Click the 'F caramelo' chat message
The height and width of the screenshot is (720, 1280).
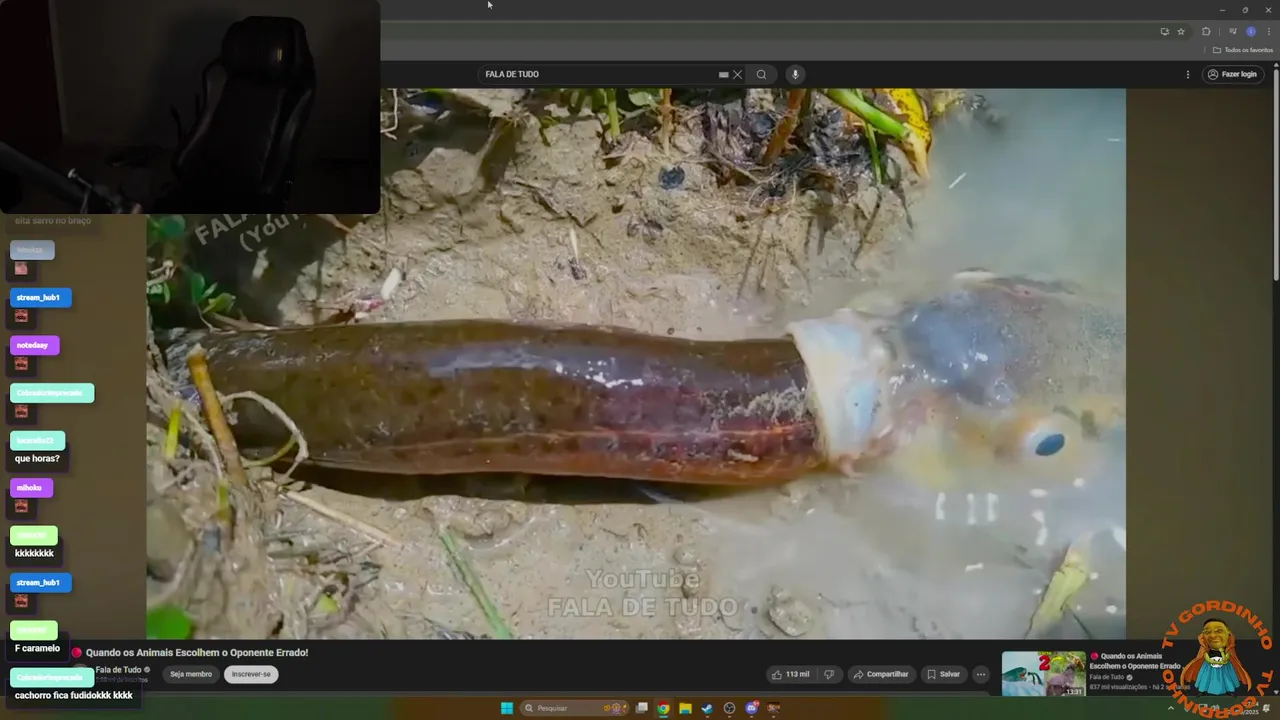(x=37, y=648)
